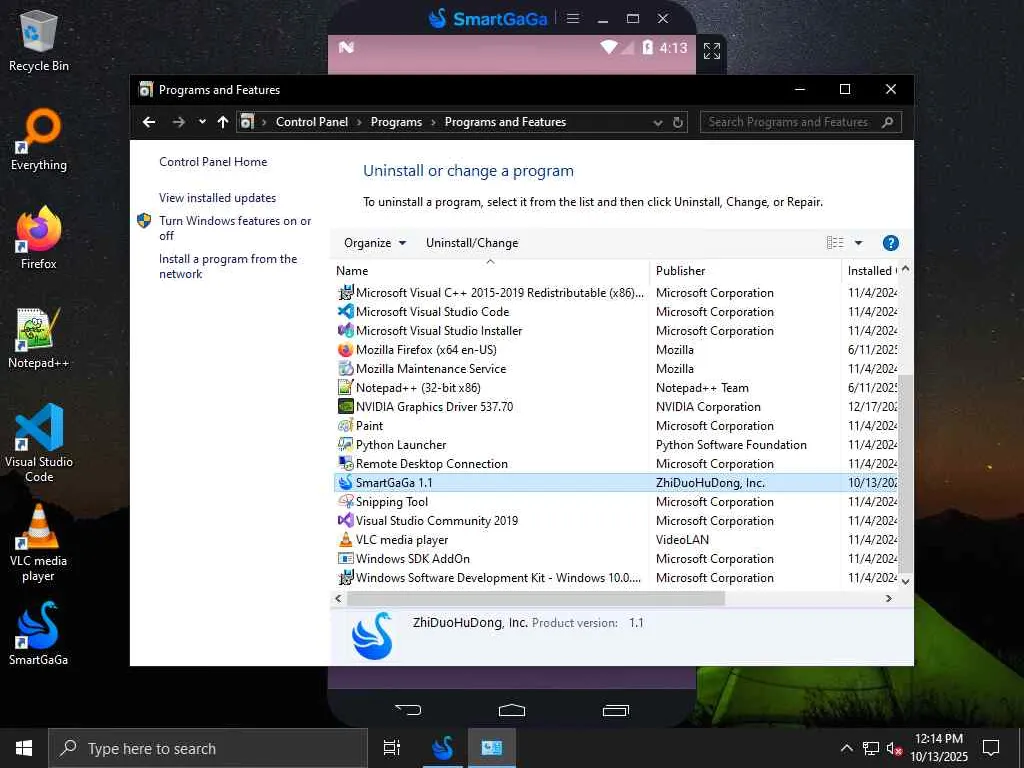
Task: Open the Organize dropdown
Action: pyautogui.click(x=375, y=243)
